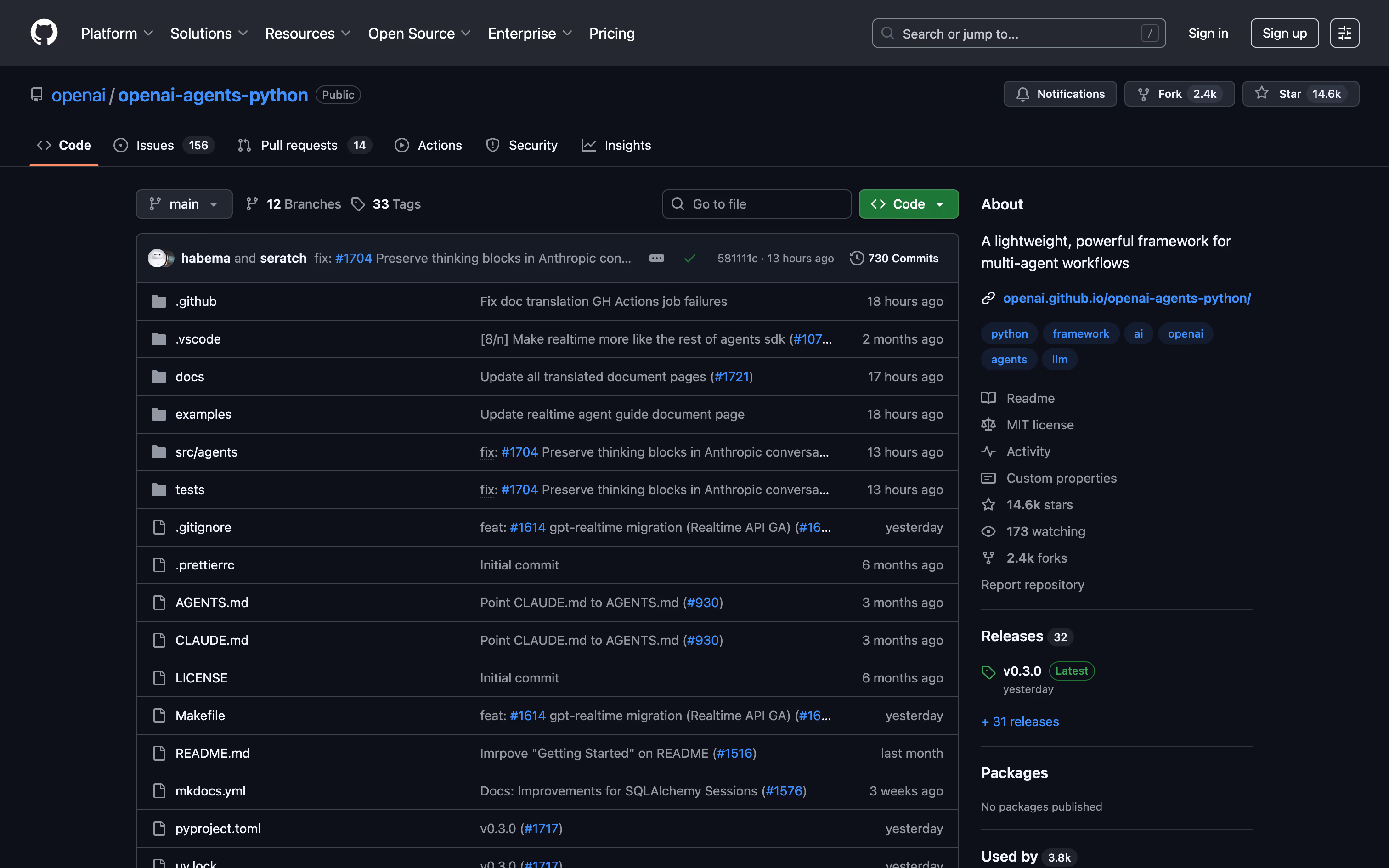This screenshot has width=1389, height=868.
Task: Click the Sign up button
Action: click(1284, 33)
